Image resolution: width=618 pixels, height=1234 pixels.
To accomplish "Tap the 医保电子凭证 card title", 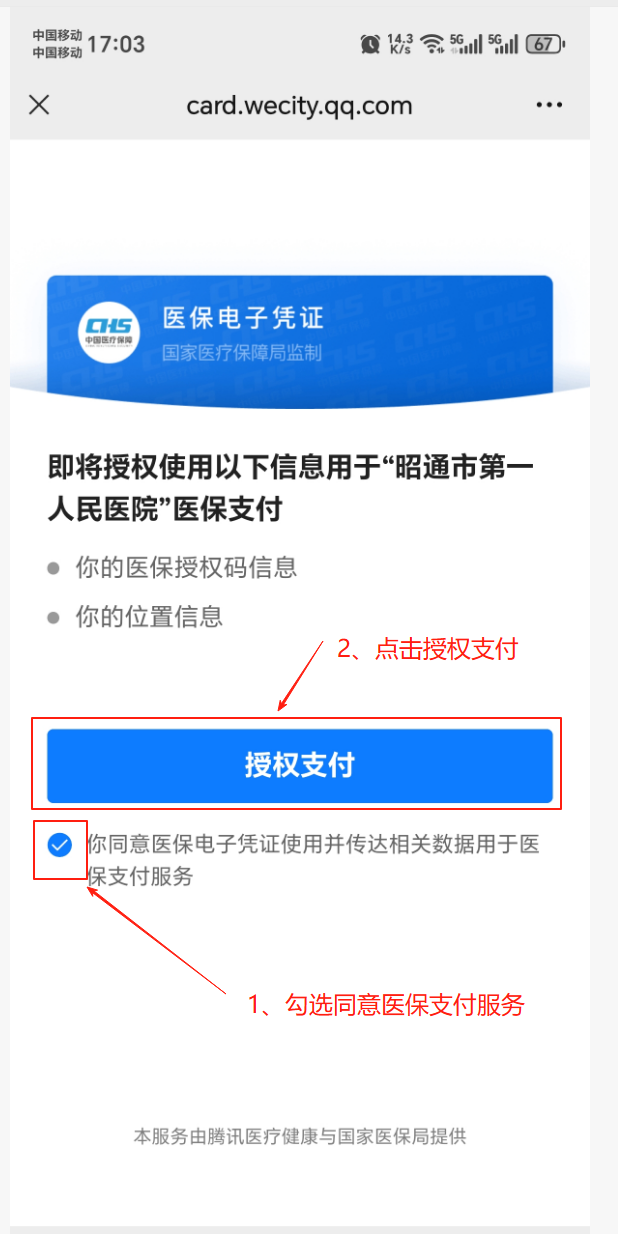I will pos(244,319).
